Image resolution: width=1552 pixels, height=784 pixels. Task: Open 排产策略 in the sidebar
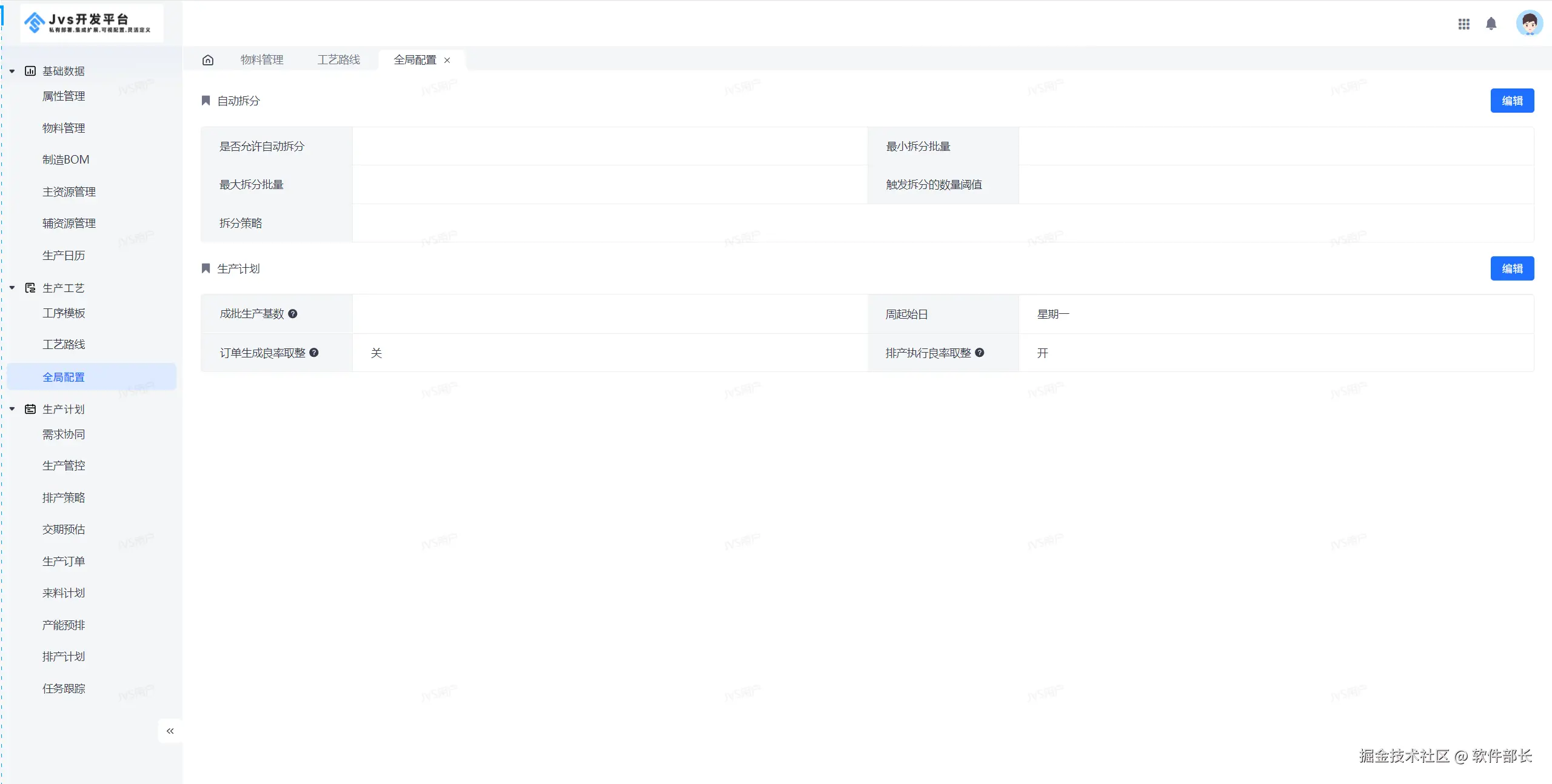(64, 497)
